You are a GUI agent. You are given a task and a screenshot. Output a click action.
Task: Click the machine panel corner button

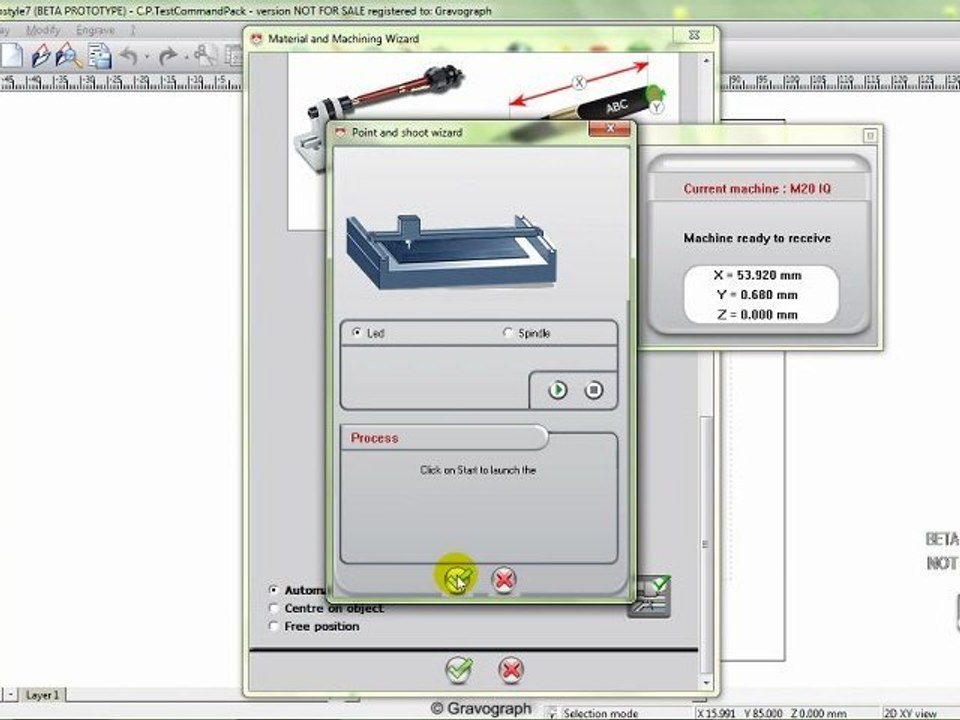870,135
